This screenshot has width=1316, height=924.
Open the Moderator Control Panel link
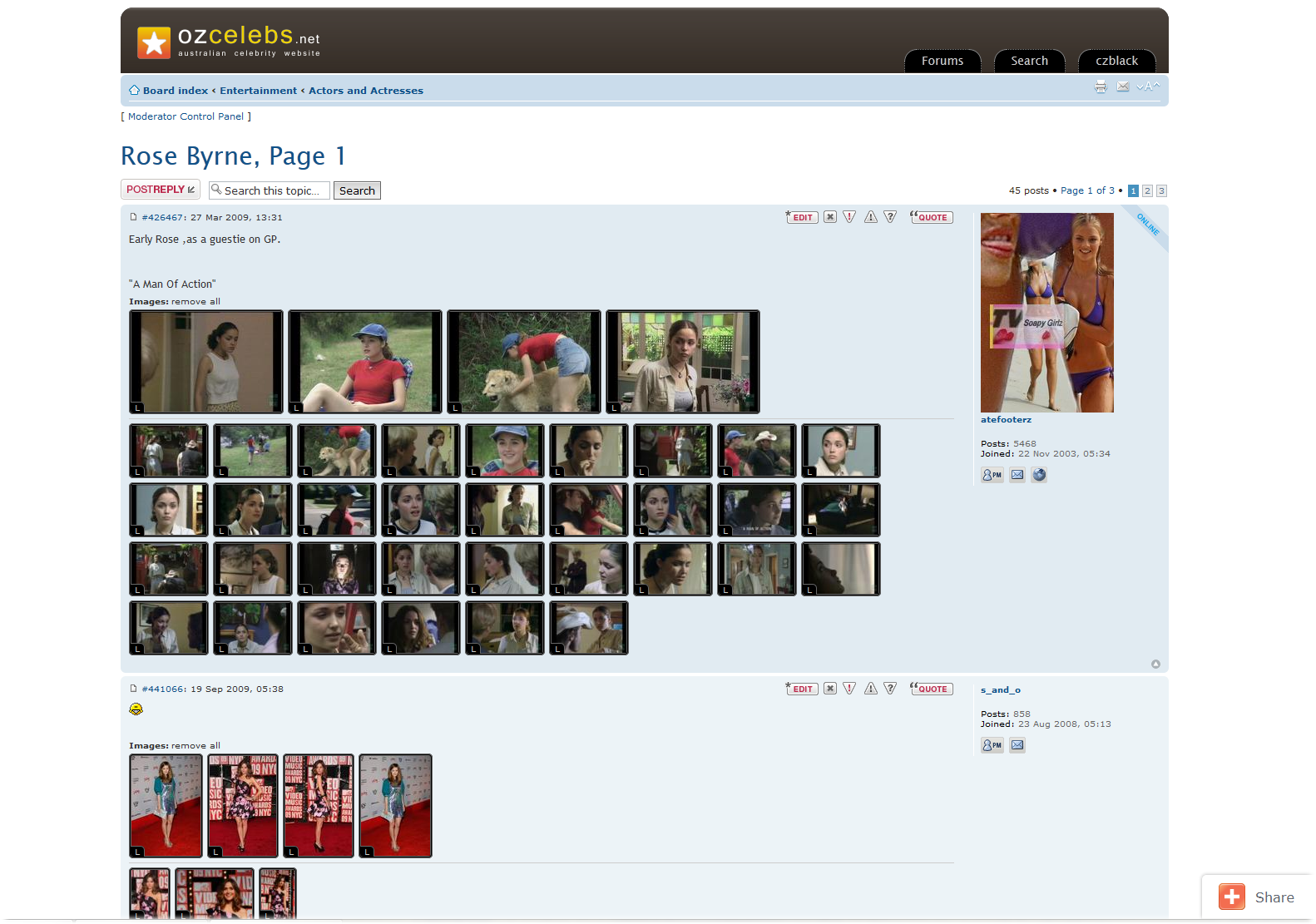tap(186, 116)
